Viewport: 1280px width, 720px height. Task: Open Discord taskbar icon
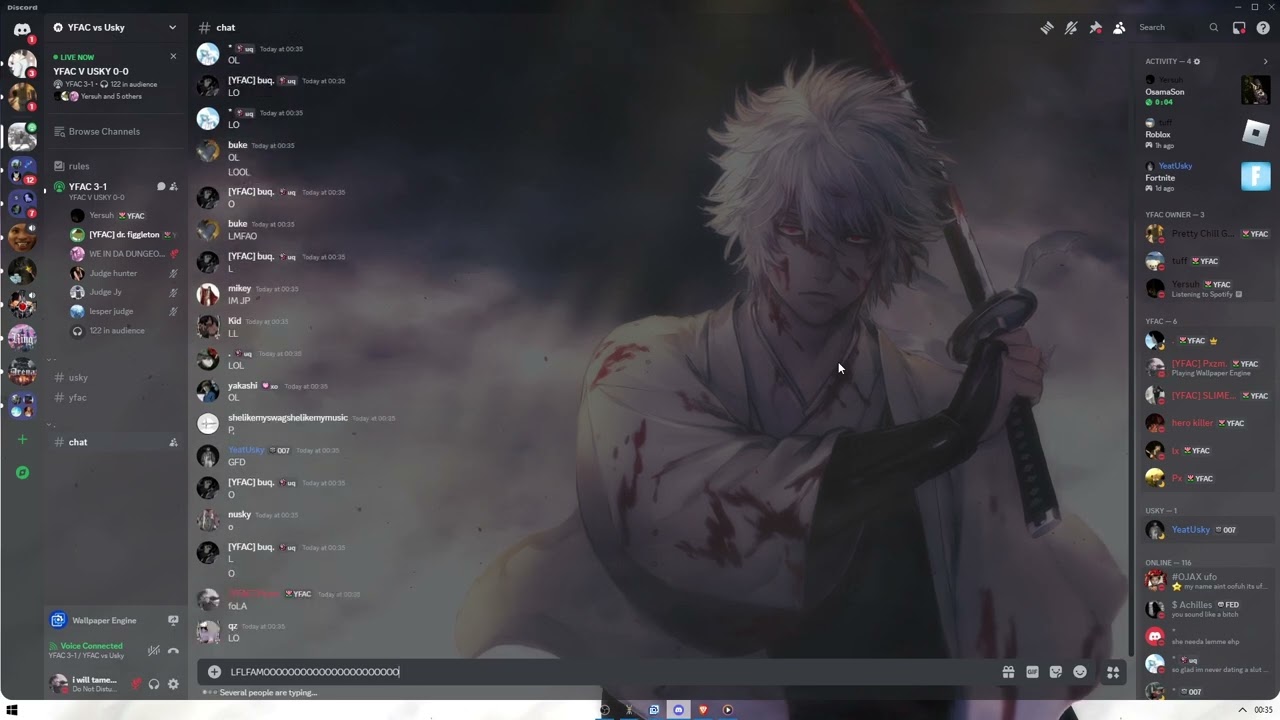[678, 710]
